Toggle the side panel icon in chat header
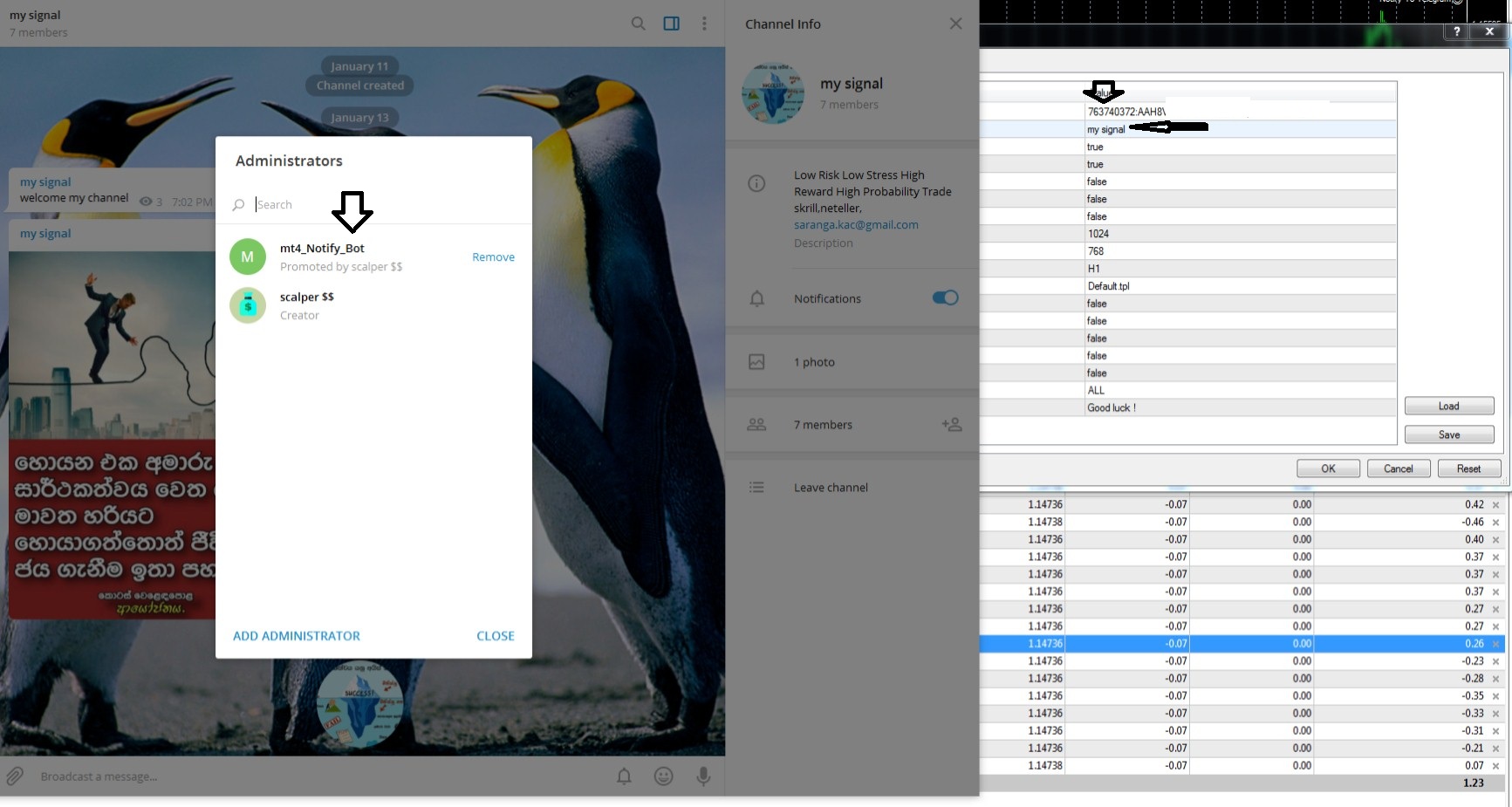 pos(672,24)
